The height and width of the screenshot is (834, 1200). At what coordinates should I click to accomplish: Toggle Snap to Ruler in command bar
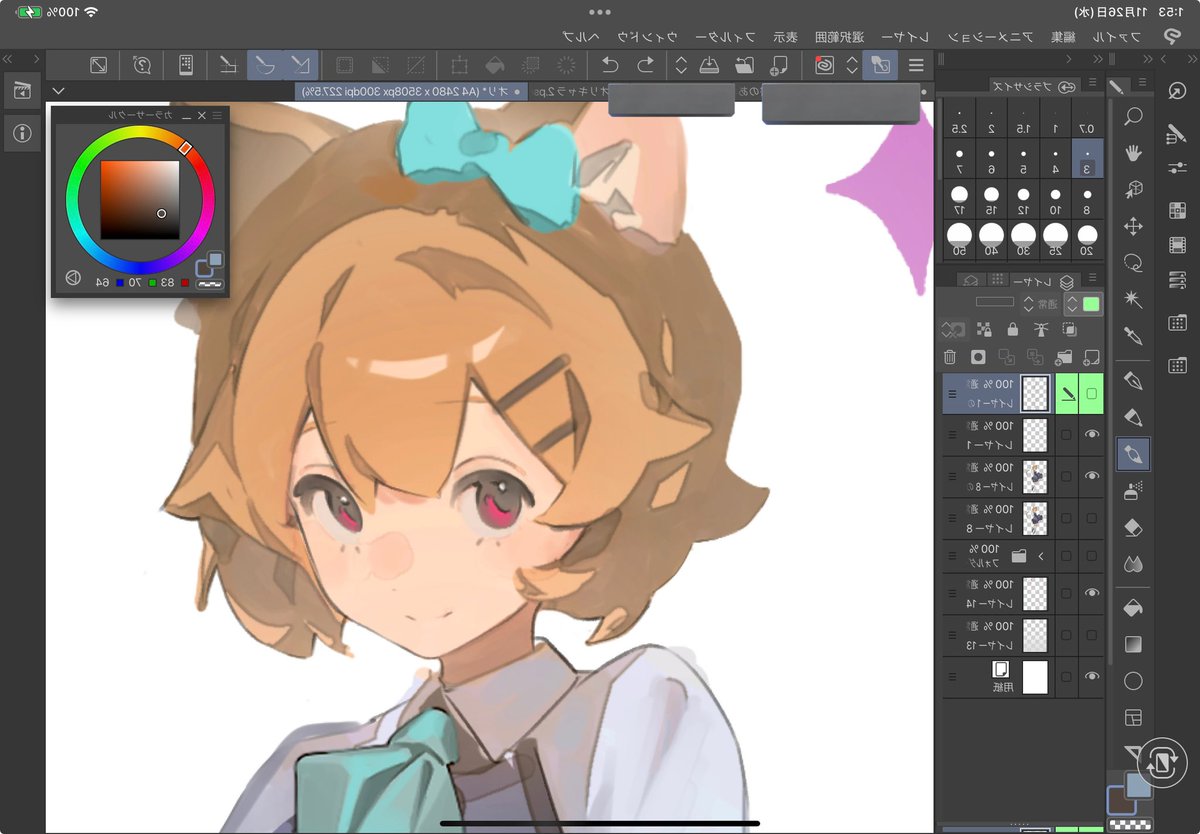click(x=300, y=66)
